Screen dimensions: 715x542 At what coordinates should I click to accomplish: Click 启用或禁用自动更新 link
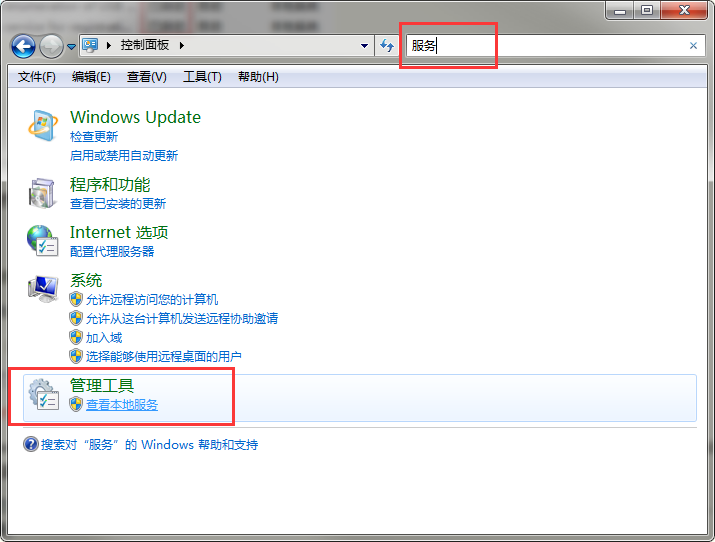[x=124, y=156]
